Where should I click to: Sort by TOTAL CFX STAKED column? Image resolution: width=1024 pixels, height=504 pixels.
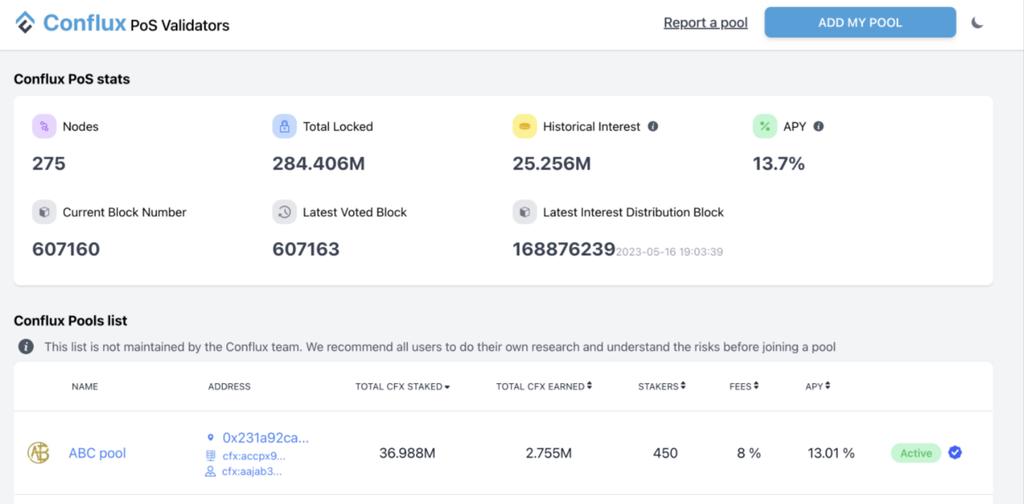click(402, 386)
